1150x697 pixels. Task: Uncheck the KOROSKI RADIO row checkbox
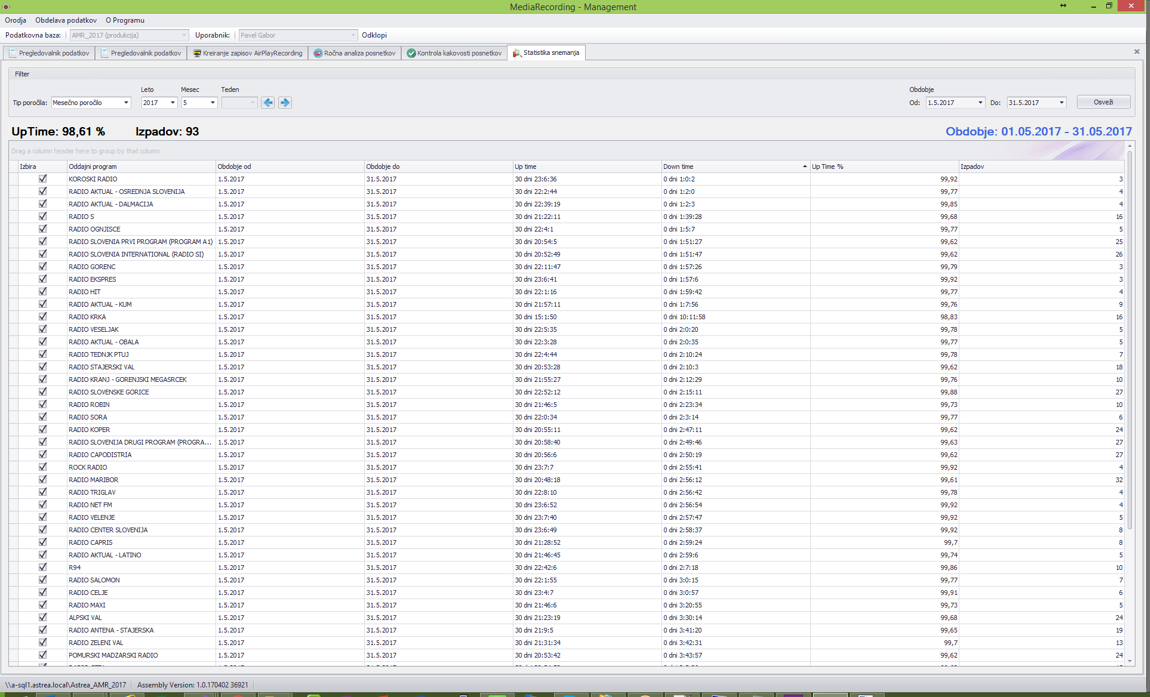pyautogui.click(x=43, y=178)
